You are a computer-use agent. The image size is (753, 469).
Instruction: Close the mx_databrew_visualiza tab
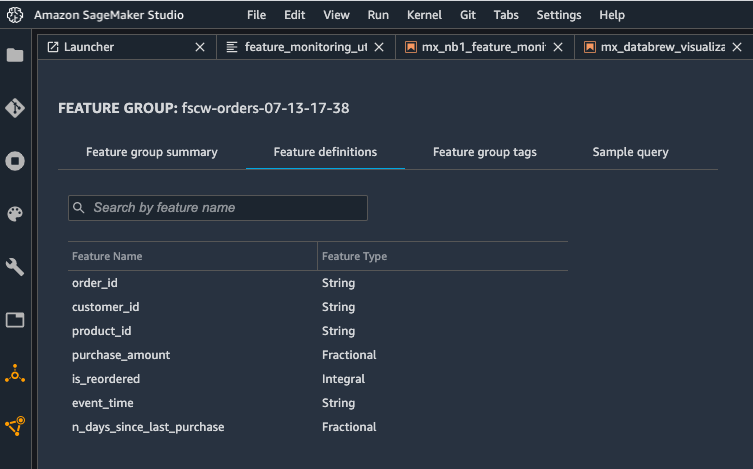click(x=737, y=47)
